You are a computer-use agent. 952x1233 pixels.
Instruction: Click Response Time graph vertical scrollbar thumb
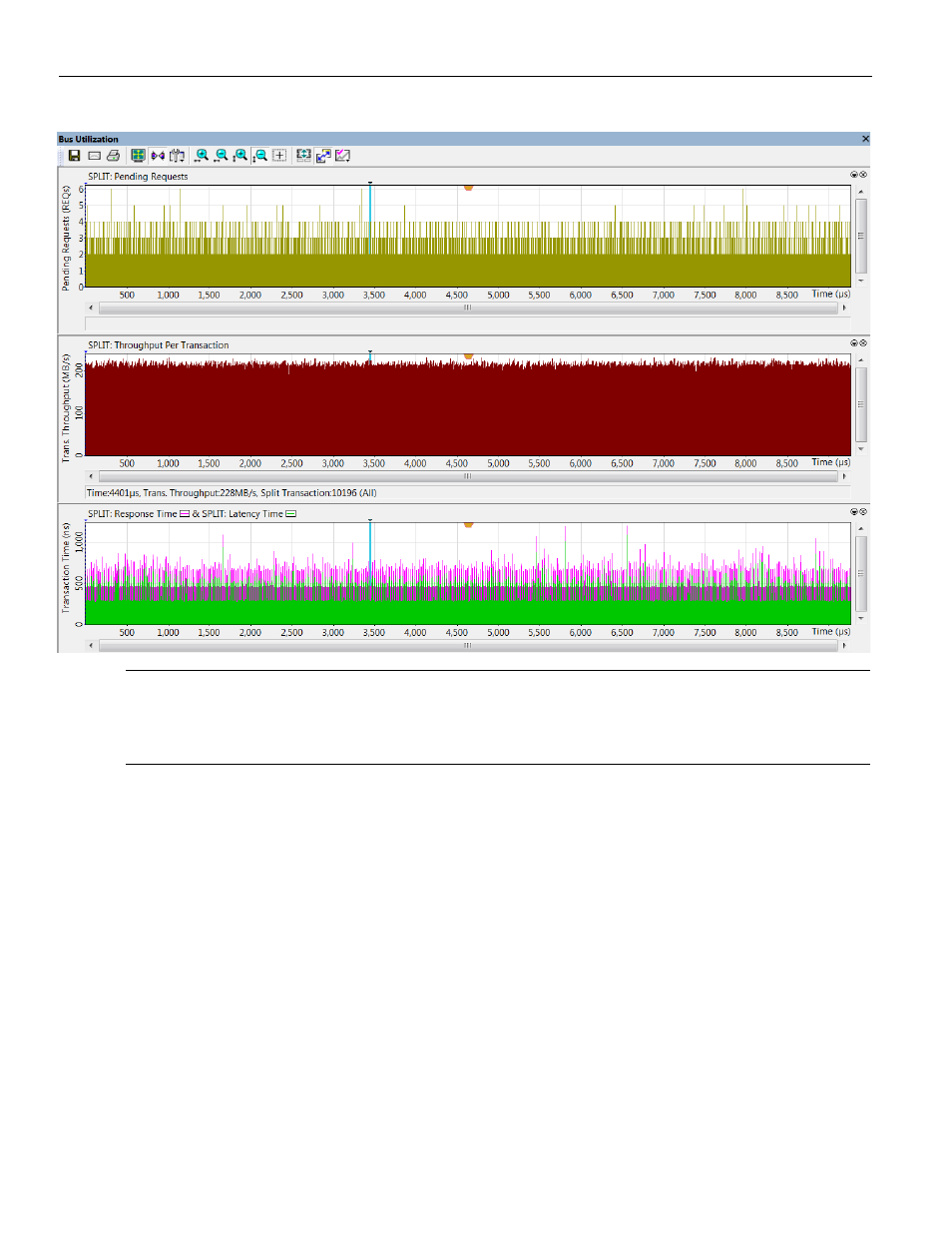pos(861,573)
